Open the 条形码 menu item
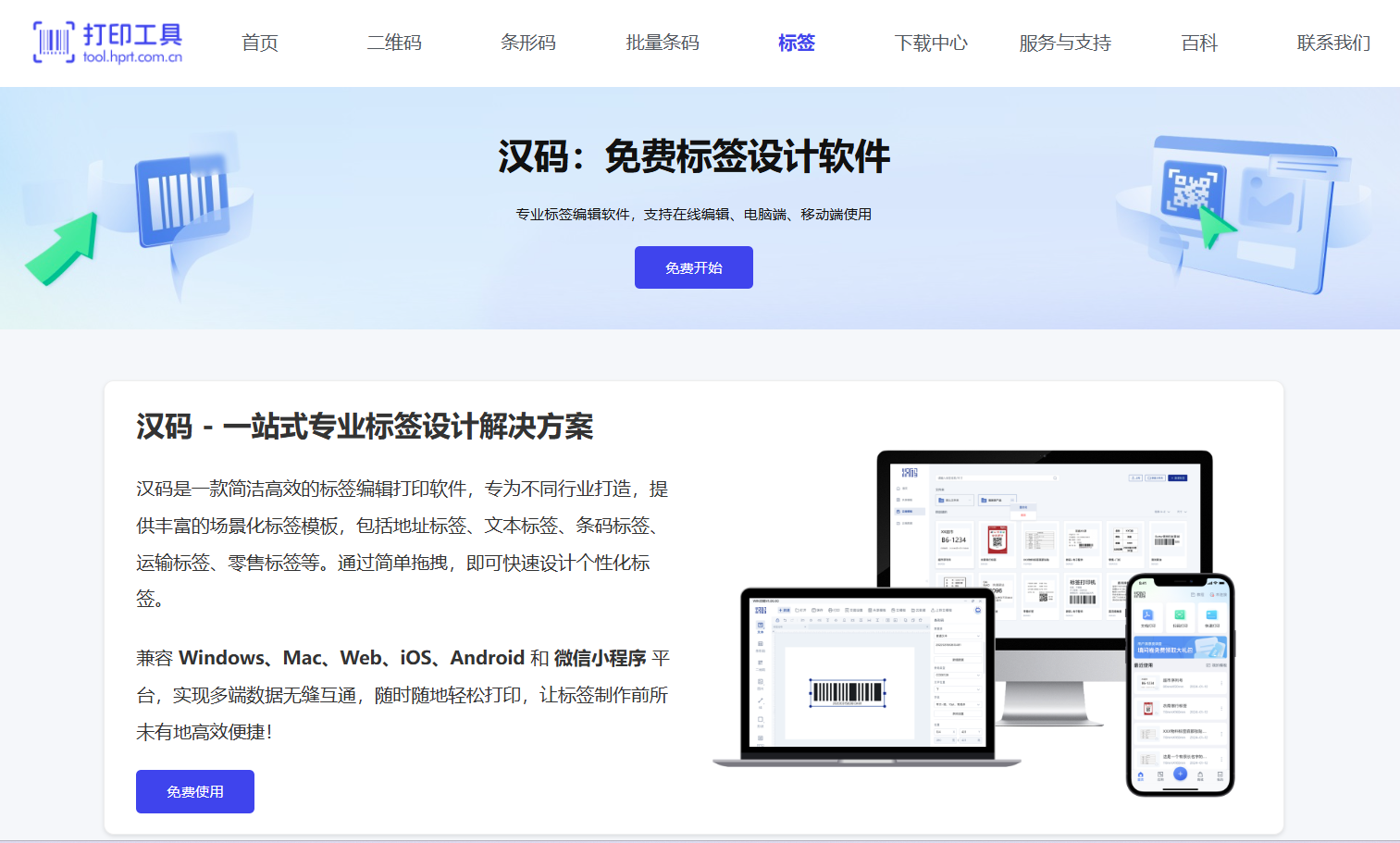The height and width of the screenshot is (843, 1400). (x=528, y=43)
